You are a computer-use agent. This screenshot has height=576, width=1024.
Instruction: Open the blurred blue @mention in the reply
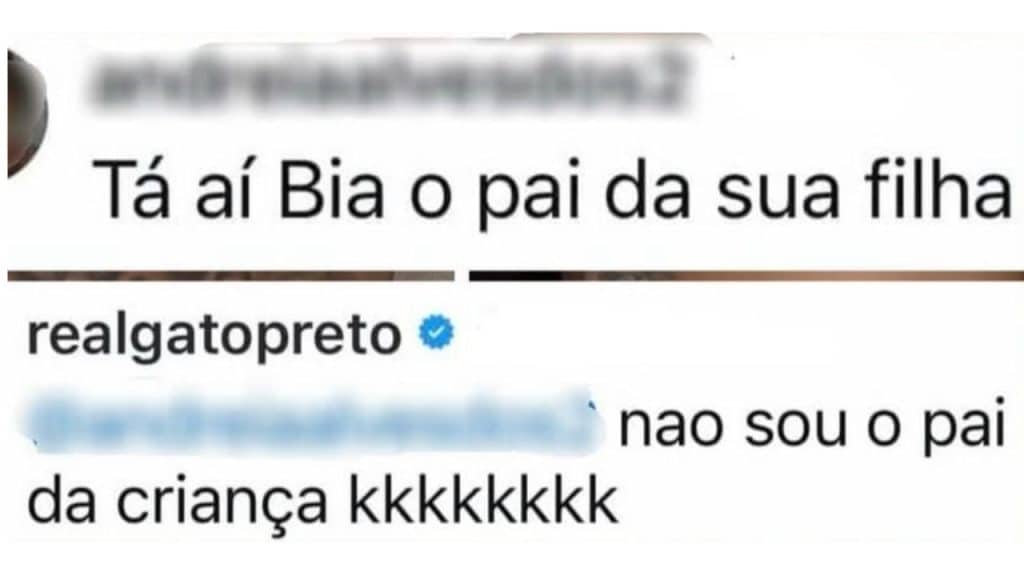point(312,421)
